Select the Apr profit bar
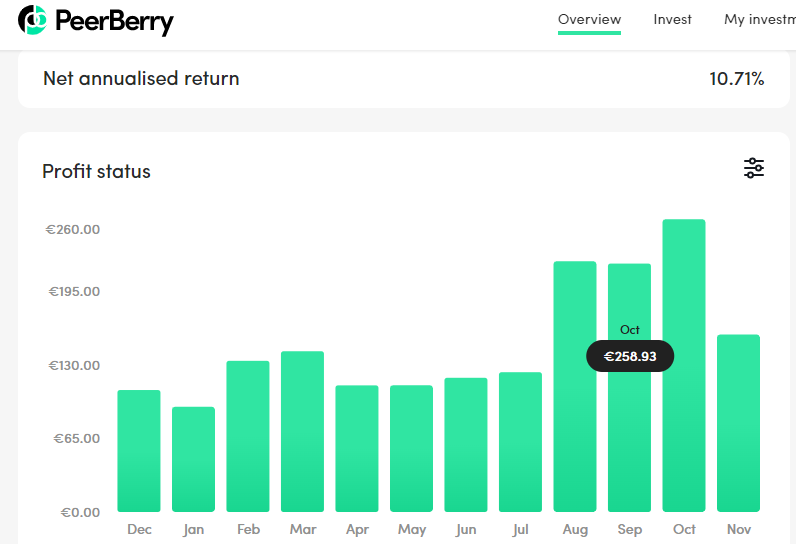This screenshot has width=796, height=544. coord(357,449)
